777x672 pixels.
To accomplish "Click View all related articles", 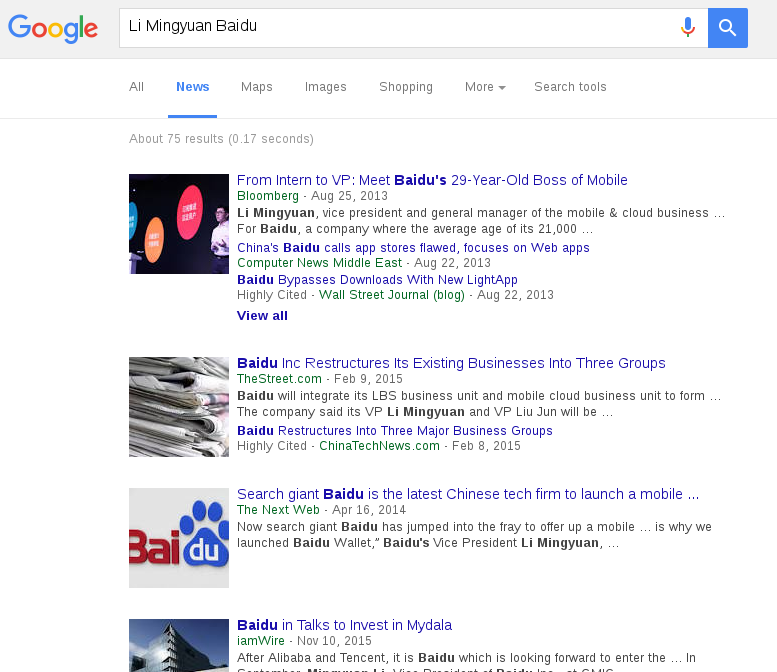I will [x=262, y=316].
